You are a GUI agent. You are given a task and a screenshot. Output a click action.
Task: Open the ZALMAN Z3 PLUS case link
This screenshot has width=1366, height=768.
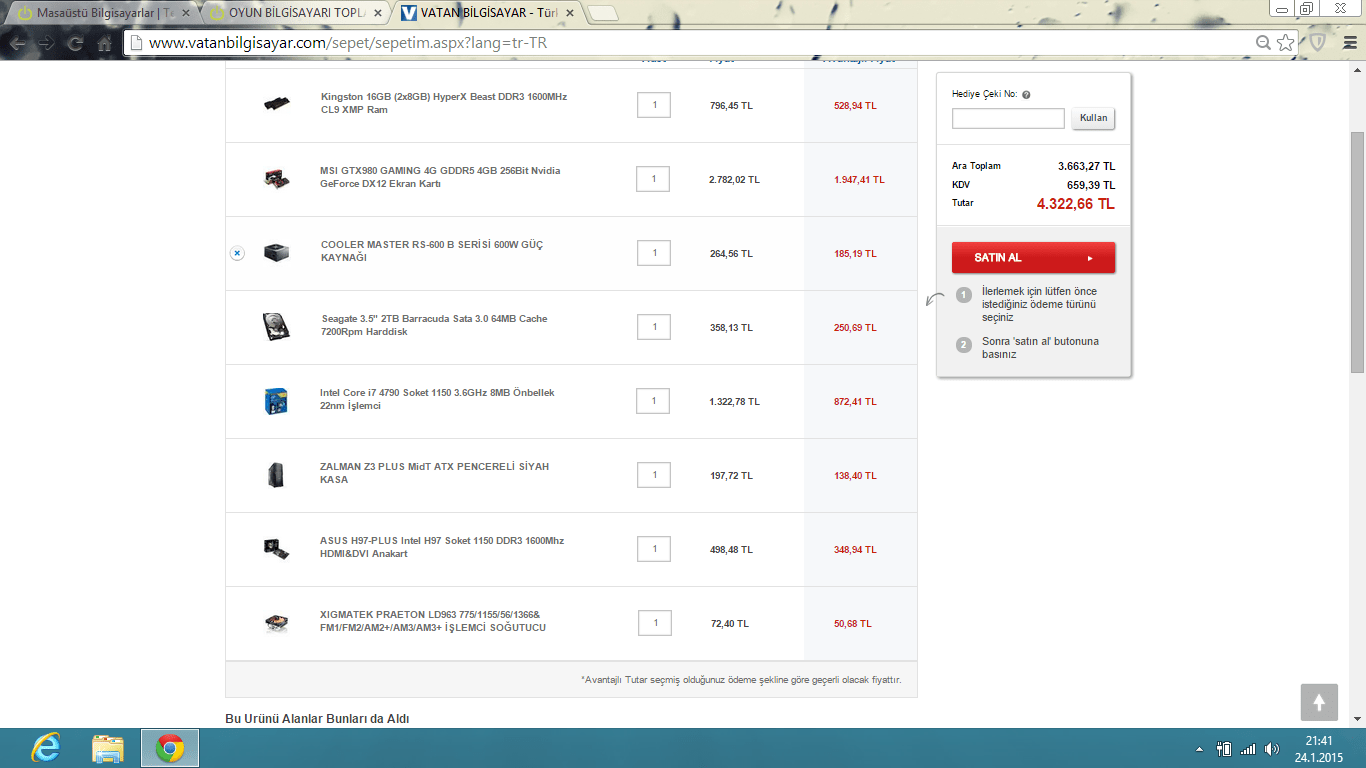coord(434,473)
